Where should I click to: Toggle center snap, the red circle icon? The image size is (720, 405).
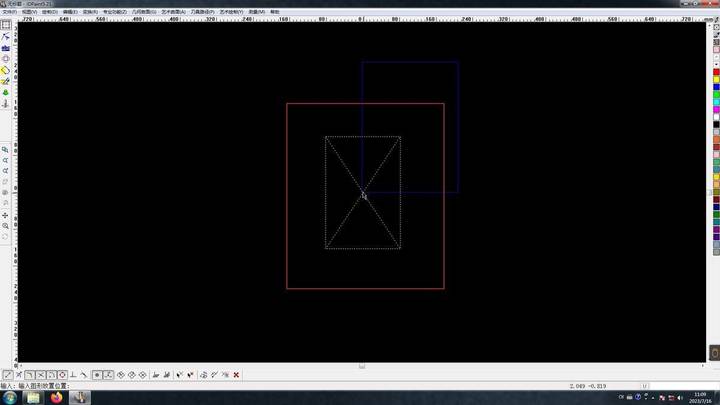tap(62, 375)
